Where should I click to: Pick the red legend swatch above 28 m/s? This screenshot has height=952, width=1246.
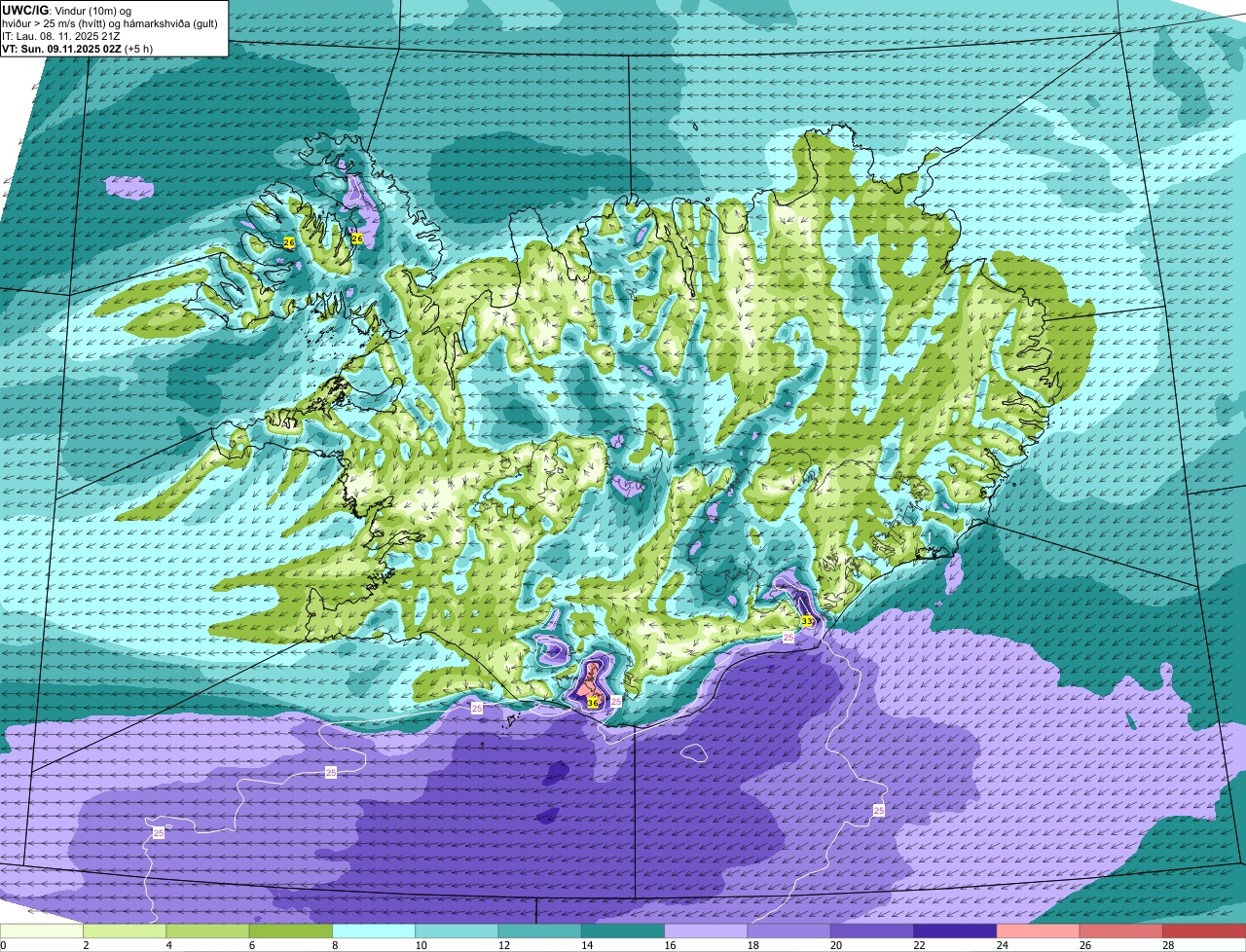pyautogui.click(x=1204, y=932)
